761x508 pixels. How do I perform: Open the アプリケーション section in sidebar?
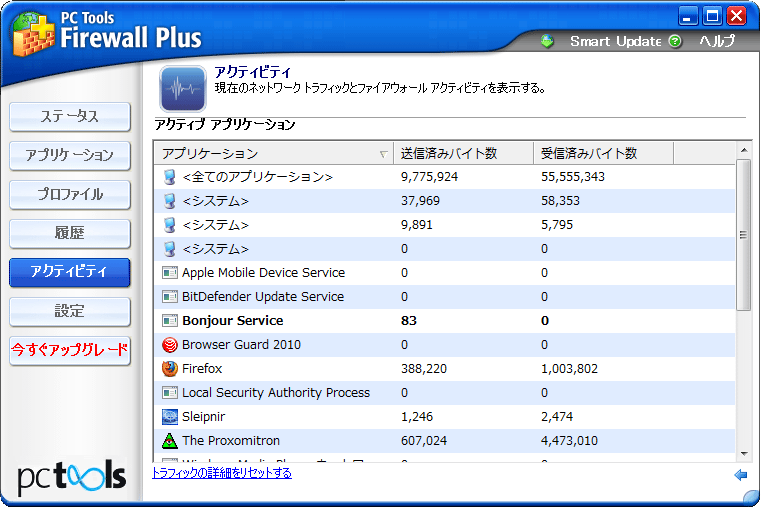coord(70,155)
